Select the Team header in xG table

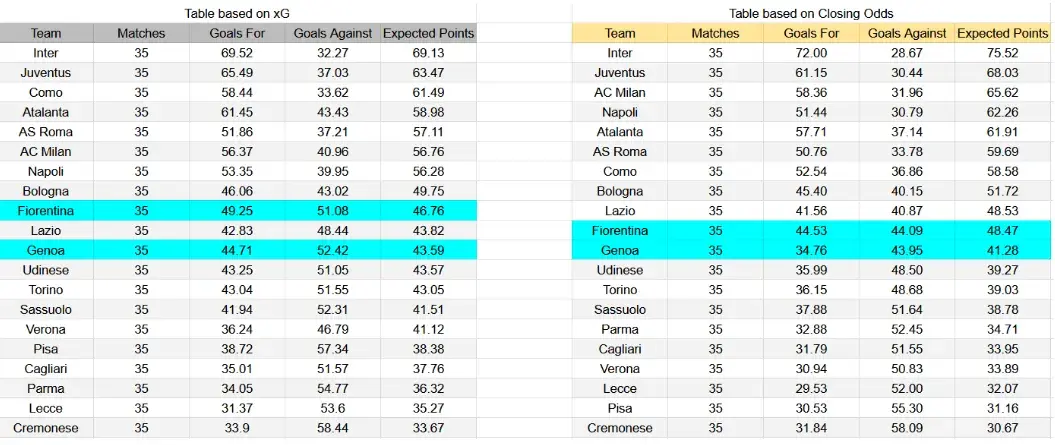pyautogui.click(x=46, y=33)
